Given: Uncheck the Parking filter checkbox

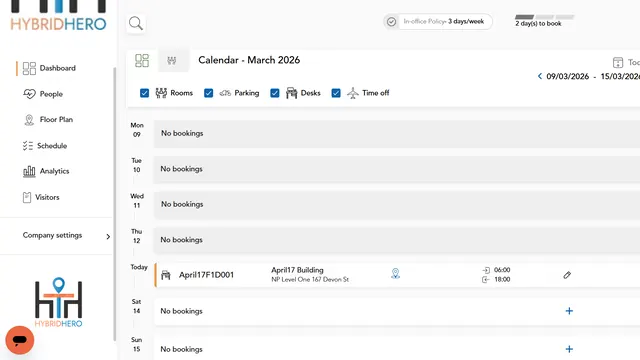Looking at the screenshot, I should pos(209,93).
